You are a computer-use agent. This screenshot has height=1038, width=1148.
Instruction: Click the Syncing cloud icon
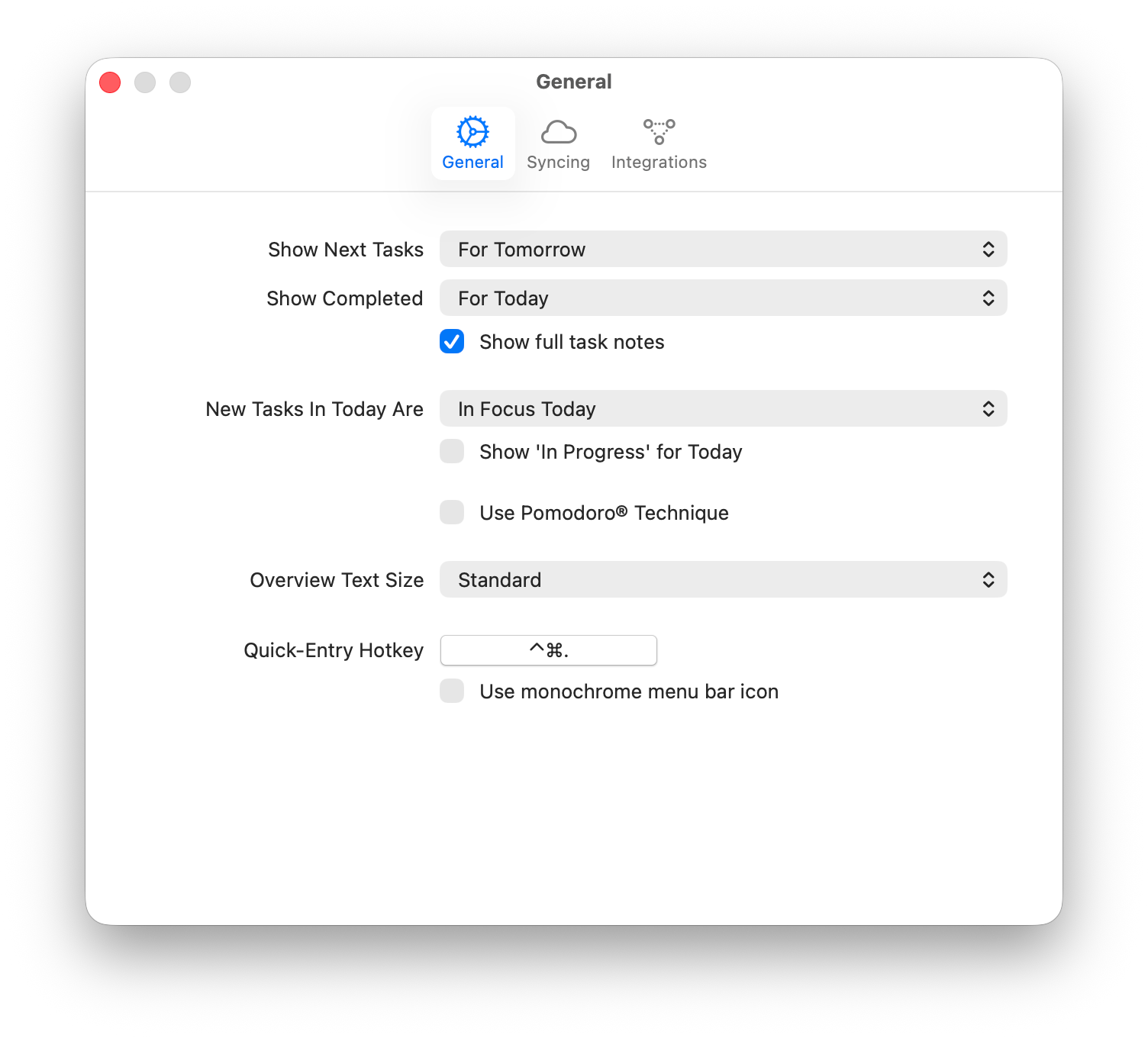point(558,132)
